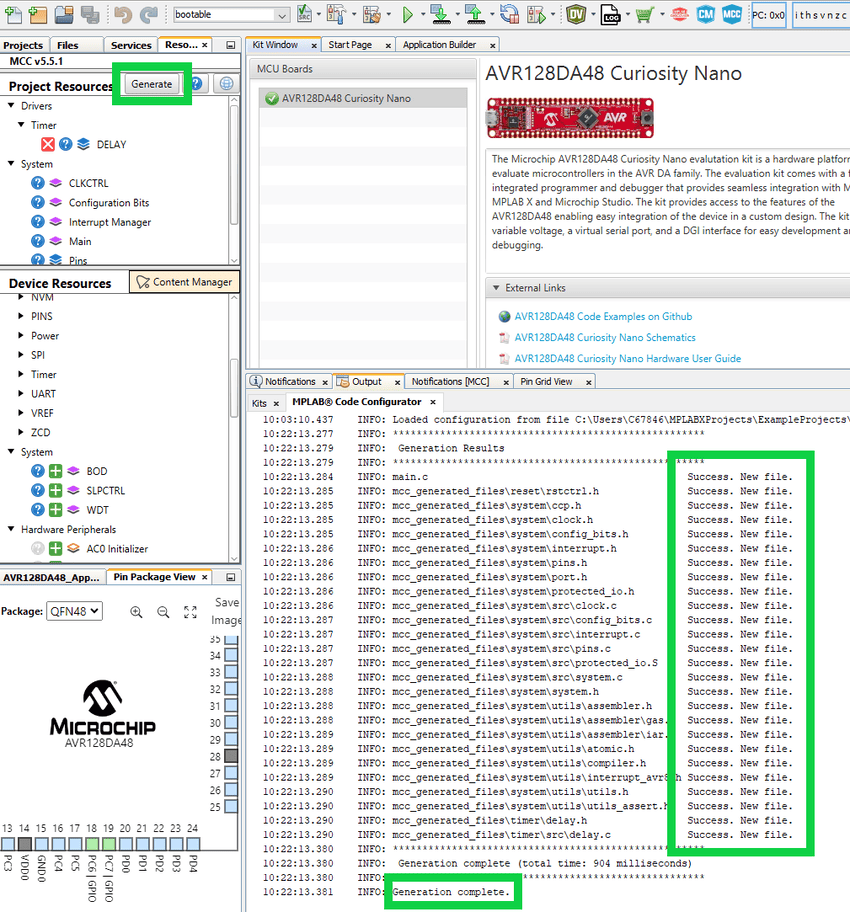Open help for the CLKCTRL module
Viewport: 850px width, 912px height.
coord(38,184)
